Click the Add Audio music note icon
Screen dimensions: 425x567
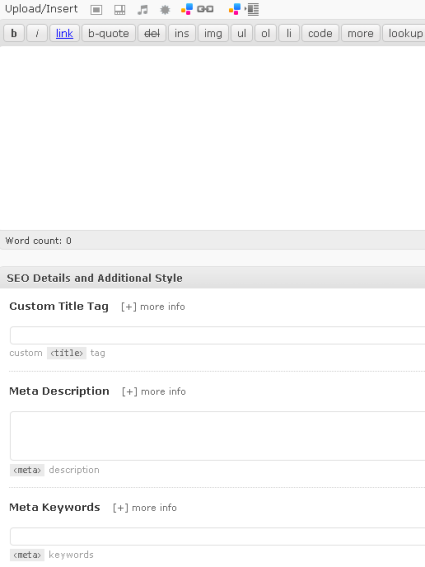point(143,10)
